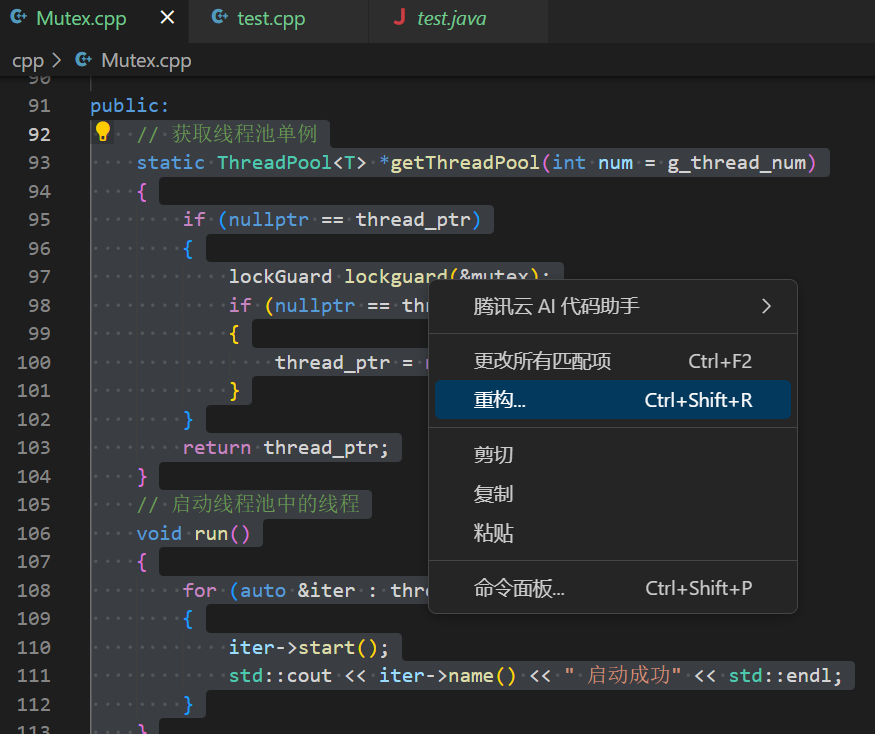This screenshot has width=875, height=734.
Task: Click 'lockGuard' type on line 97
Action: point(281,276)
